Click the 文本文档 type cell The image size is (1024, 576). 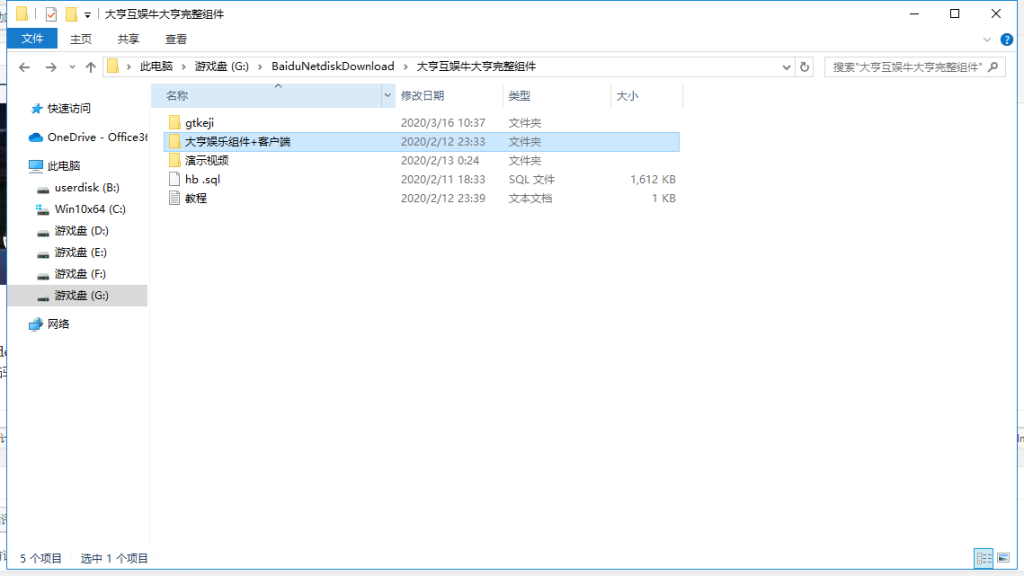[x=530, y=199]
